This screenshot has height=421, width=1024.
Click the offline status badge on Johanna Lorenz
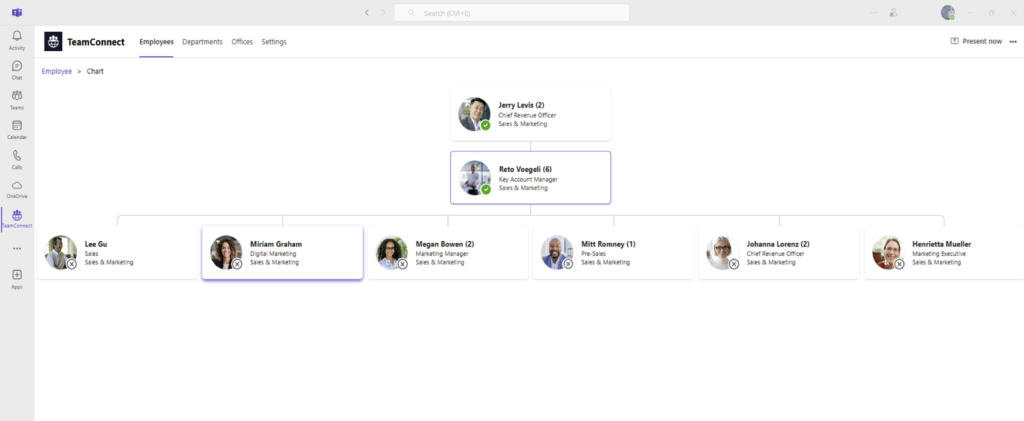(733, 264)
